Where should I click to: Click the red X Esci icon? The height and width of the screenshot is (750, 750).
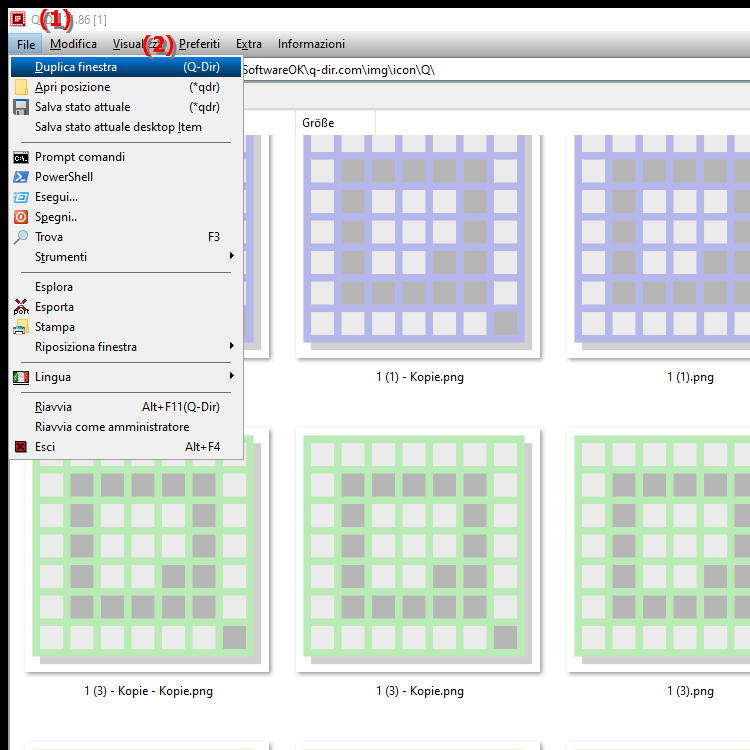[x=21, y=447]
